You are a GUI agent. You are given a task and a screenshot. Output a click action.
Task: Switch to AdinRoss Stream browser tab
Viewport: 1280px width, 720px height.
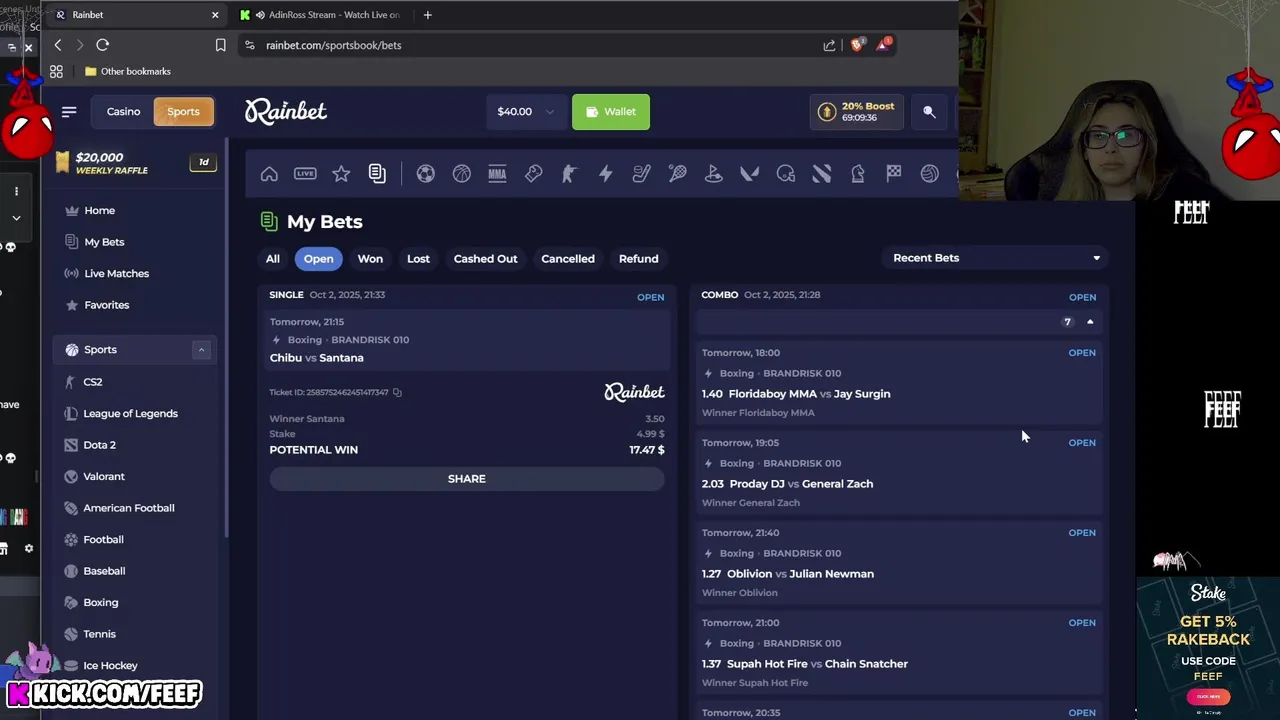(325, 15)
